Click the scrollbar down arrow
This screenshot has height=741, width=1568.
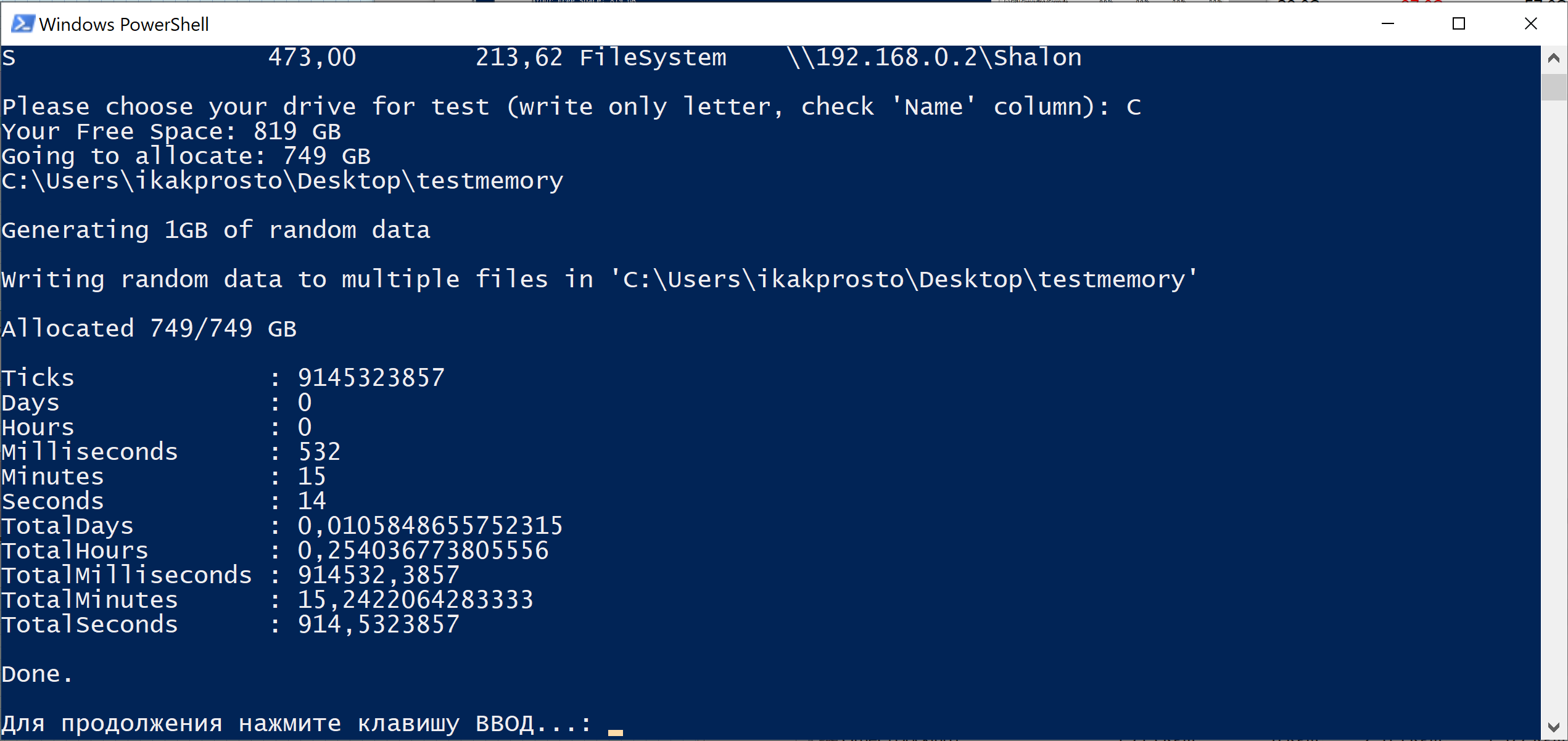(x=1554, y=727)
